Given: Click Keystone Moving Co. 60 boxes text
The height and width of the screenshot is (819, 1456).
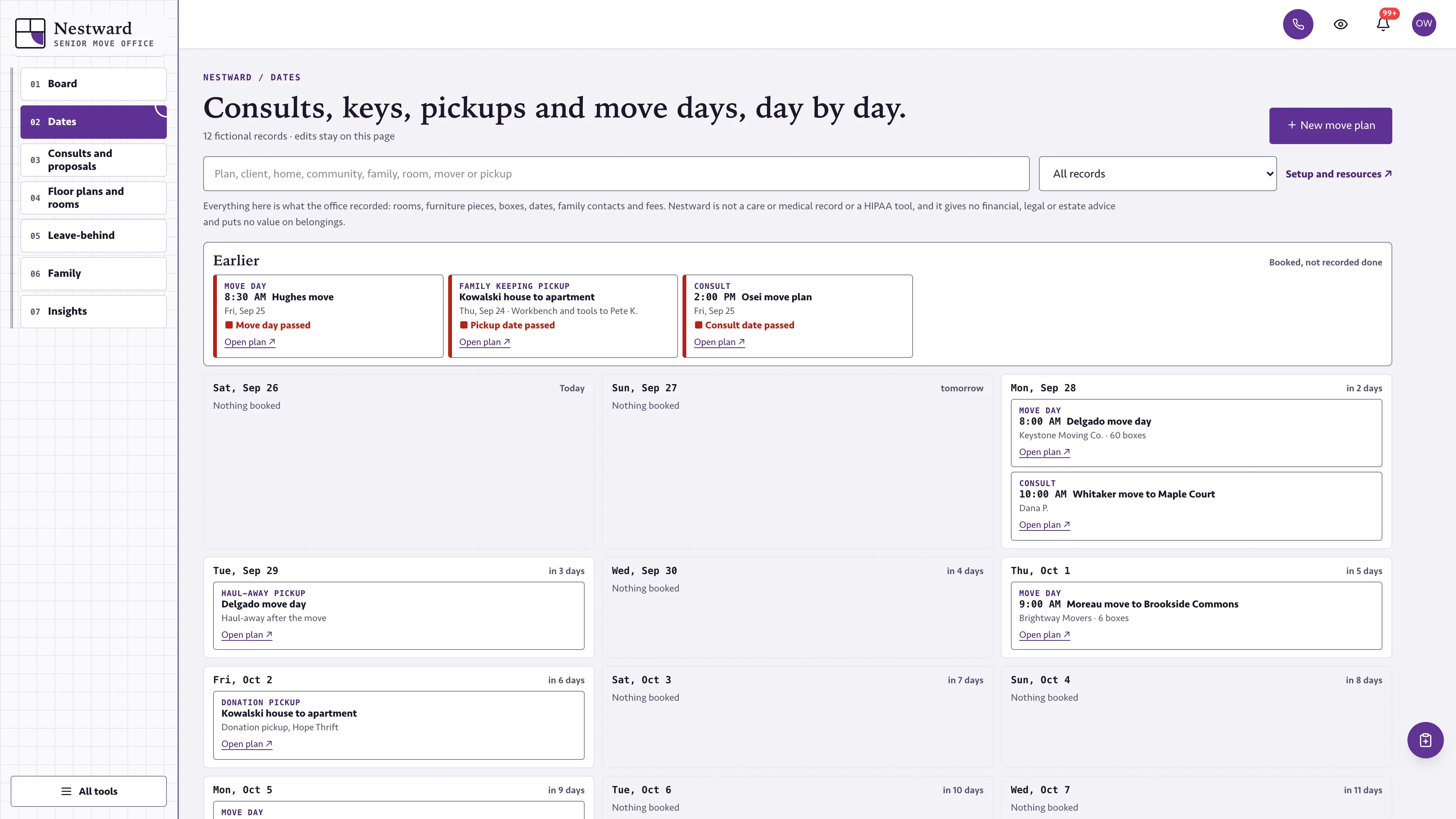Looking at the screenshot, I should click(x=1082, y=435).
